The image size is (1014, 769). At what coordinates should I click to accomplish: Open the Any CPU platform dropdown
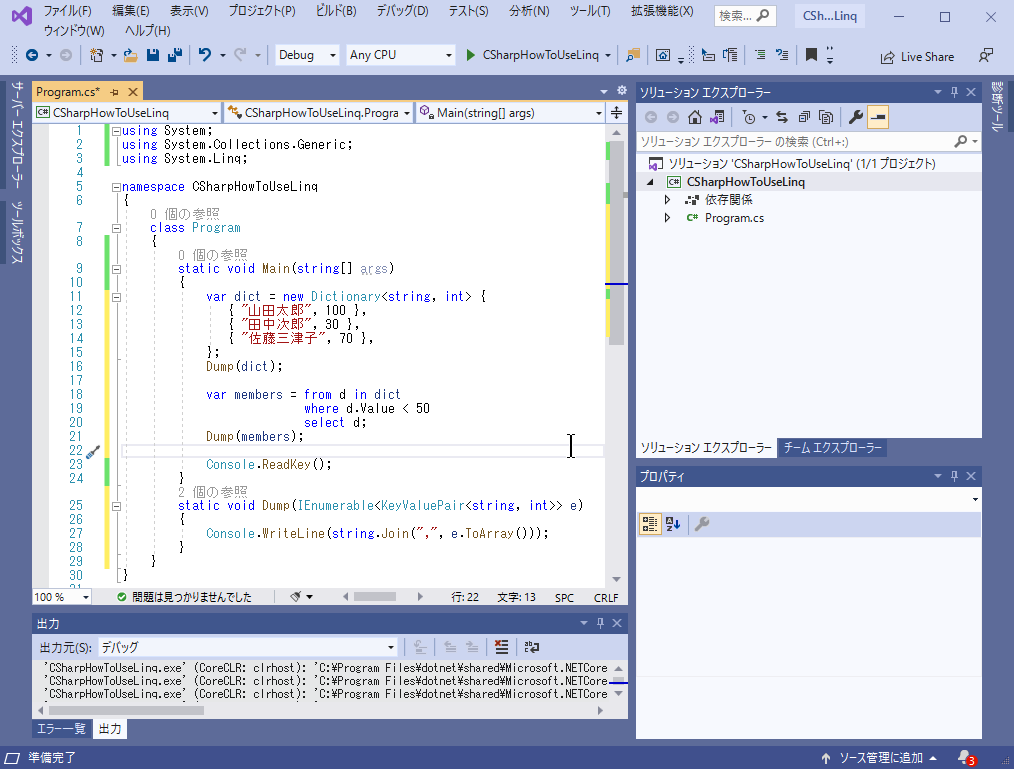(400, 55)
